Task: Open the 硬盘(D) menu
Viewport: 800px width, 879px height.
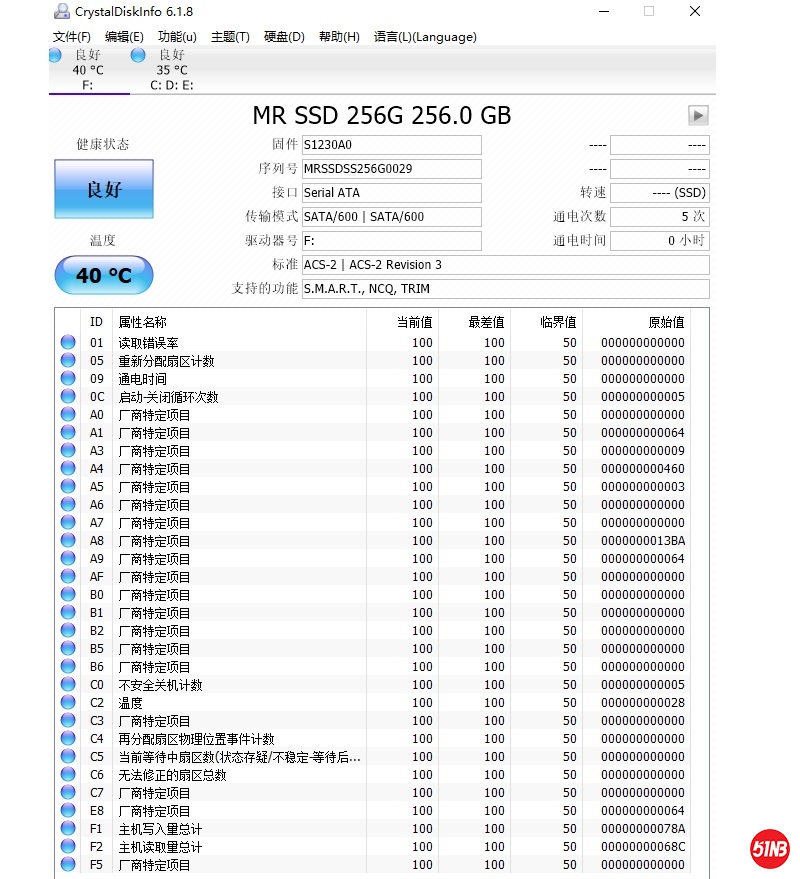Action: click(x=284, y=37)
